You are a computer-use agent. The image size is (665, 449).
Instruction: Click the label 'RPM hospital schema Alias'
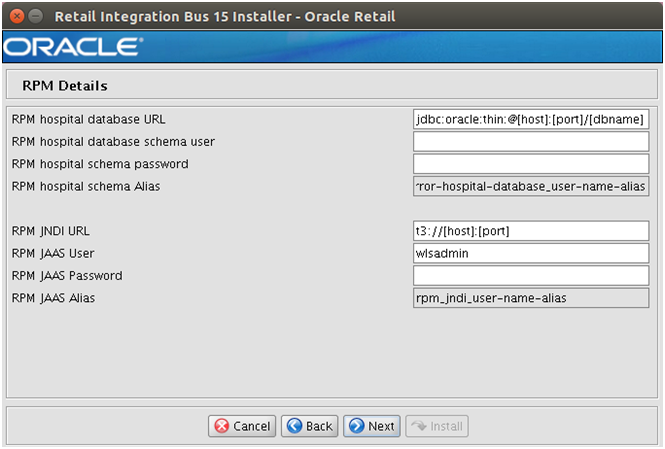pyautogui.click(x=86, y=186)
